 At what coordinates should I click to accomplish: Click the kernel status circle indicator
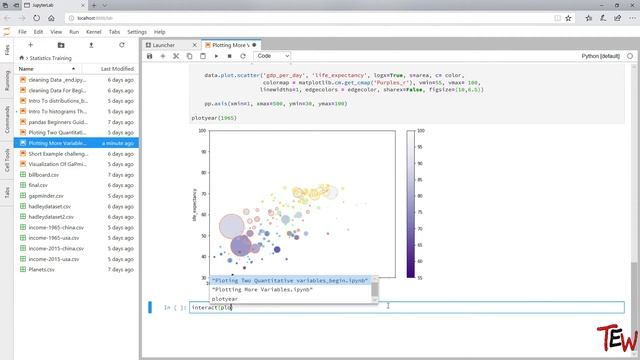click(x=630, y=56)
